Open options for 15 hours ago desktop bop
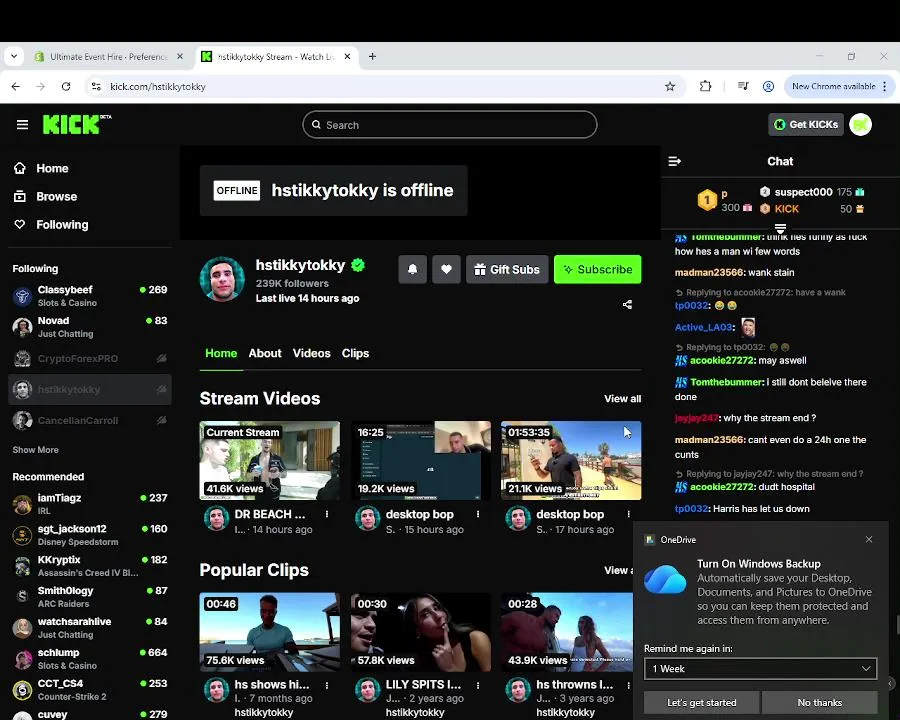900x720 pixels. pos(478,514)
